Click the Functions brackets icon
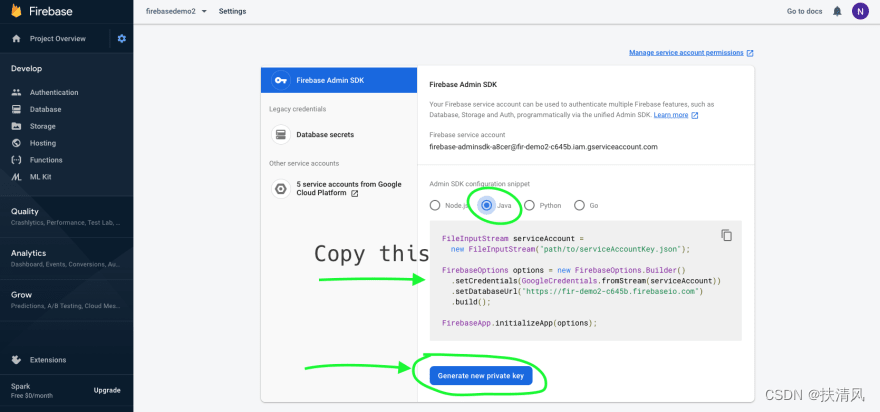Image resolution: width=880 pixels, height=412 pixels. tap(16, 160)
